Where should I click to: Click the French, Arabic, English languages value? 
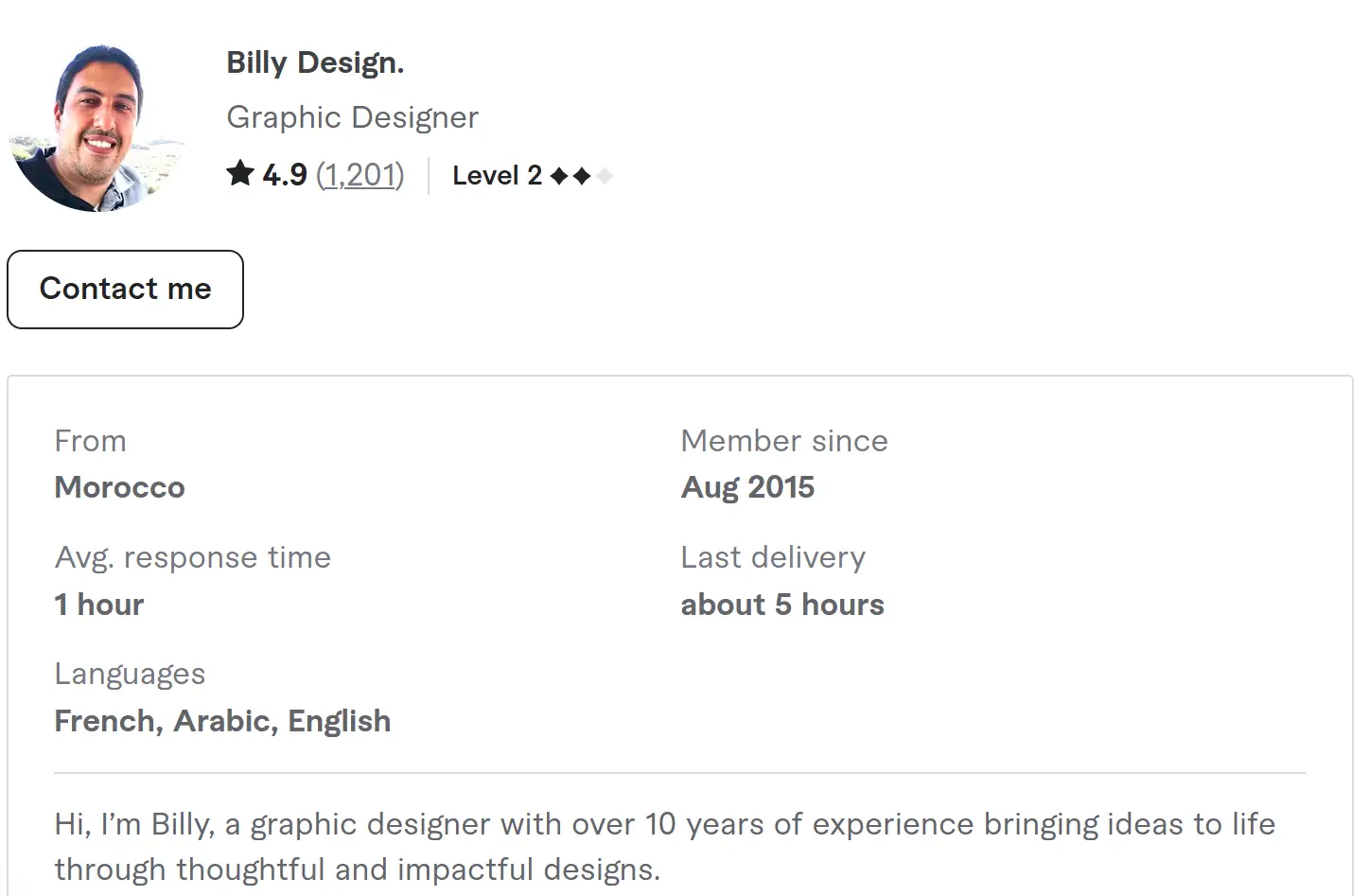point(222,721)
